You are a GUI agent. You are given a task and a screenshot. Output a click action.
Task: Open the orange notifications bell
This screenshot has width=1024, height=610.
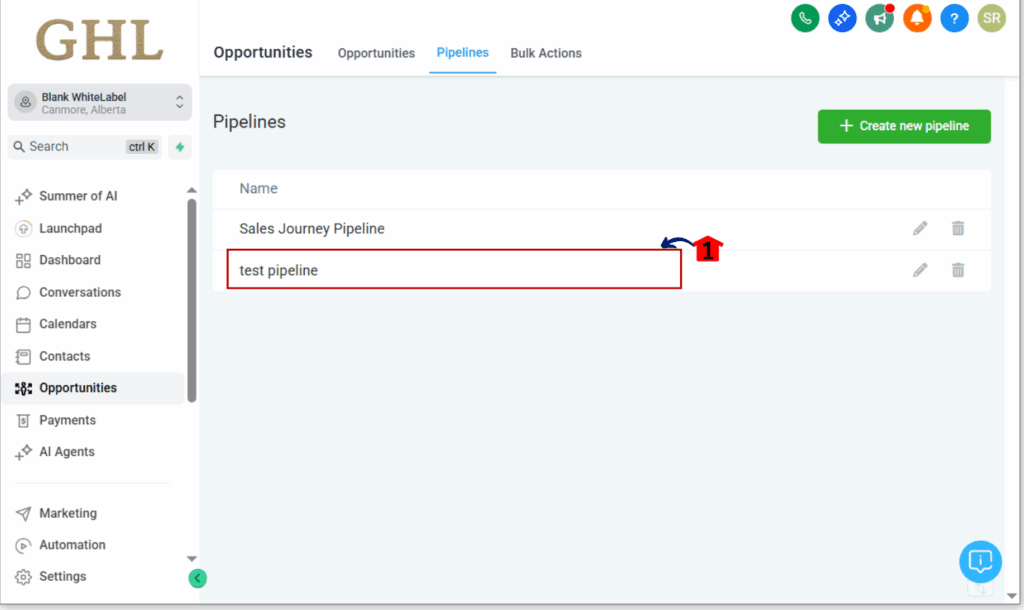pyautogui.click(x=917, y=18)
